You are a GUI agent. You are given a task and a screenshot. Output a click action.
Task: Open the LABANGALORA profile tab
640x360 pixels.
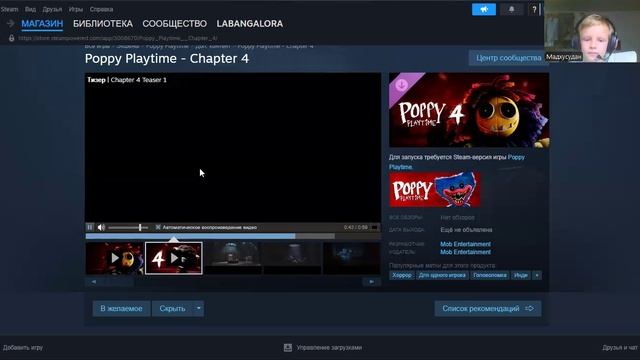250,24
